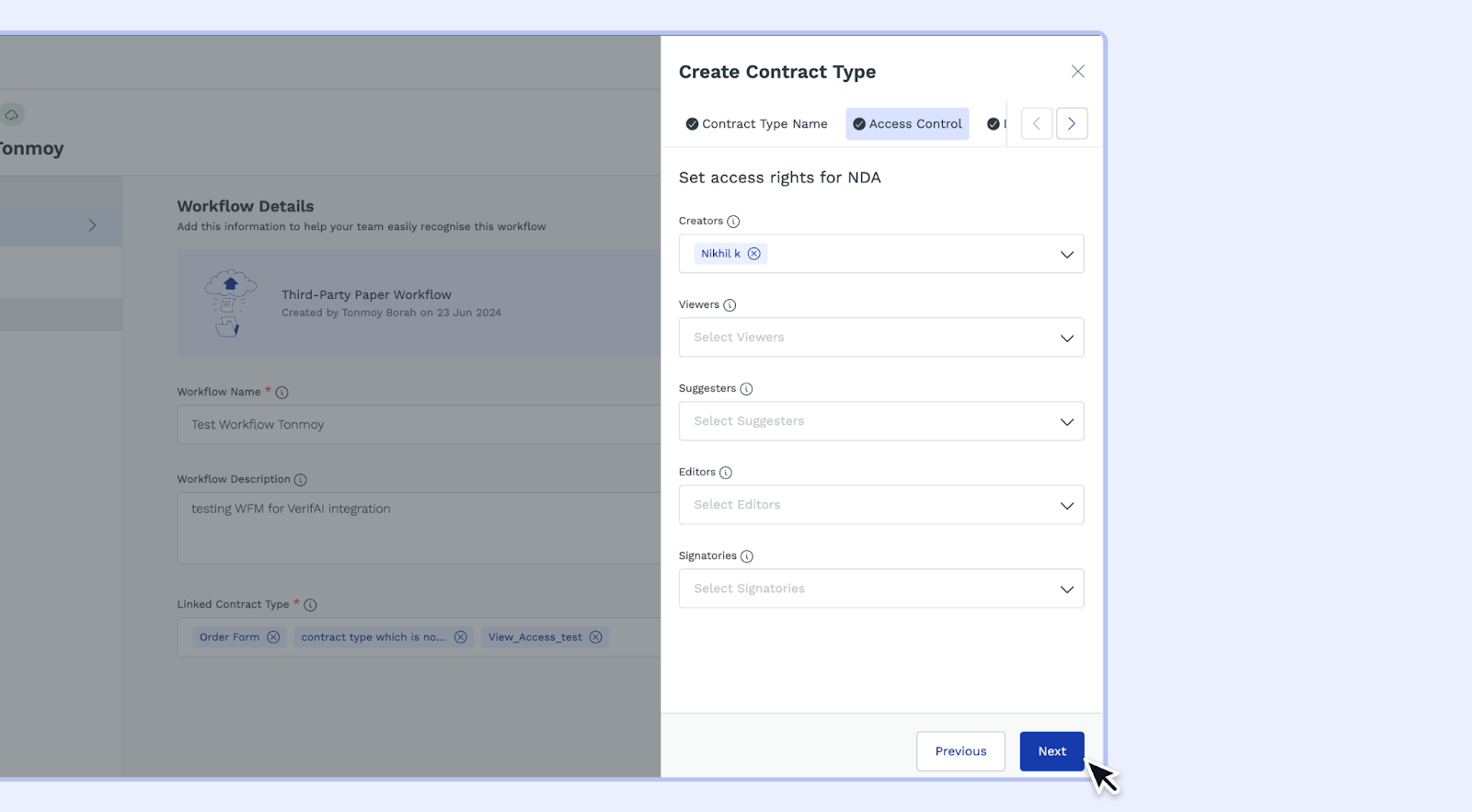Switch to the Contract Type Name step
The height and width of the screenshot is (812, 1472).
pyautogui.click(x=756, y=124)
